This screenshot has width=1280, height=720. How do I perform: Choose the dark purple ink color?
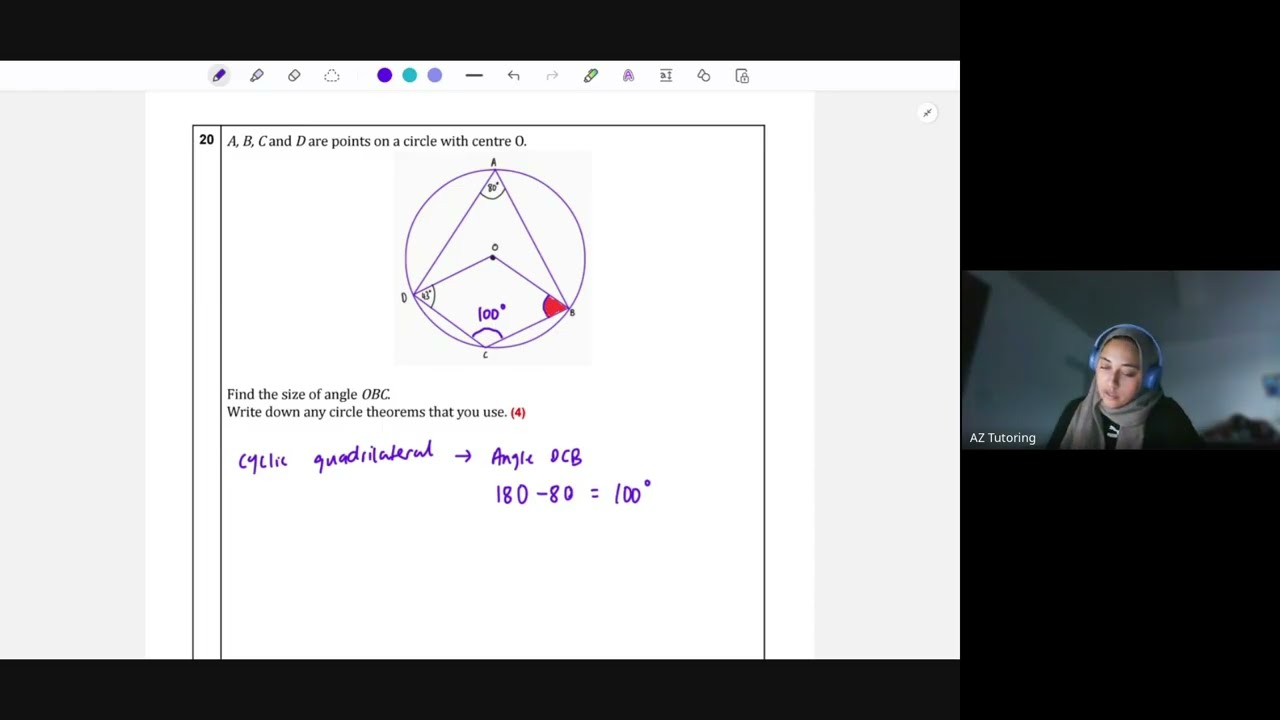(385, 76)
